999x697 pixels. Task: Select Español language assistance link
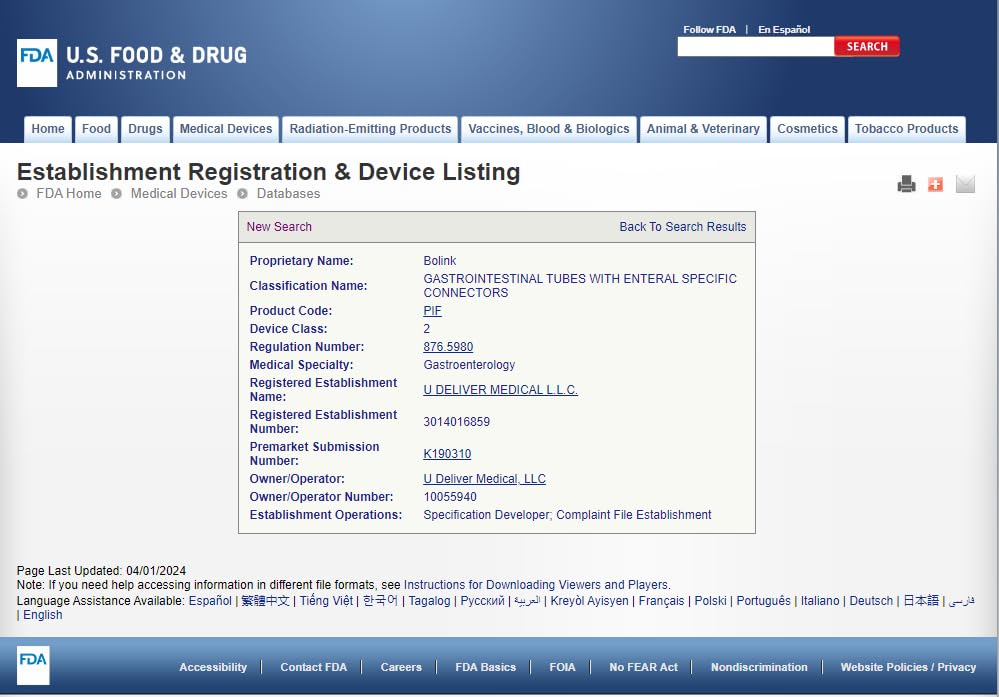coord(210,601)
